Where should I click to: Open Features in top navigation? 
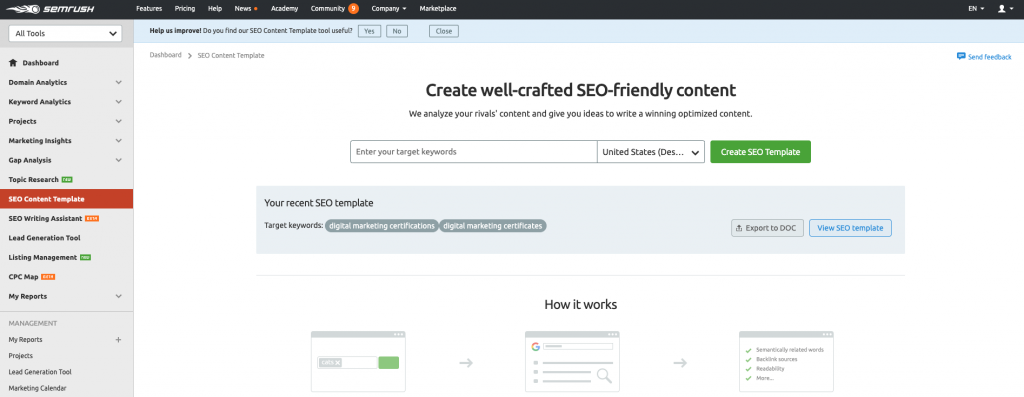click(x=149, y=9)
